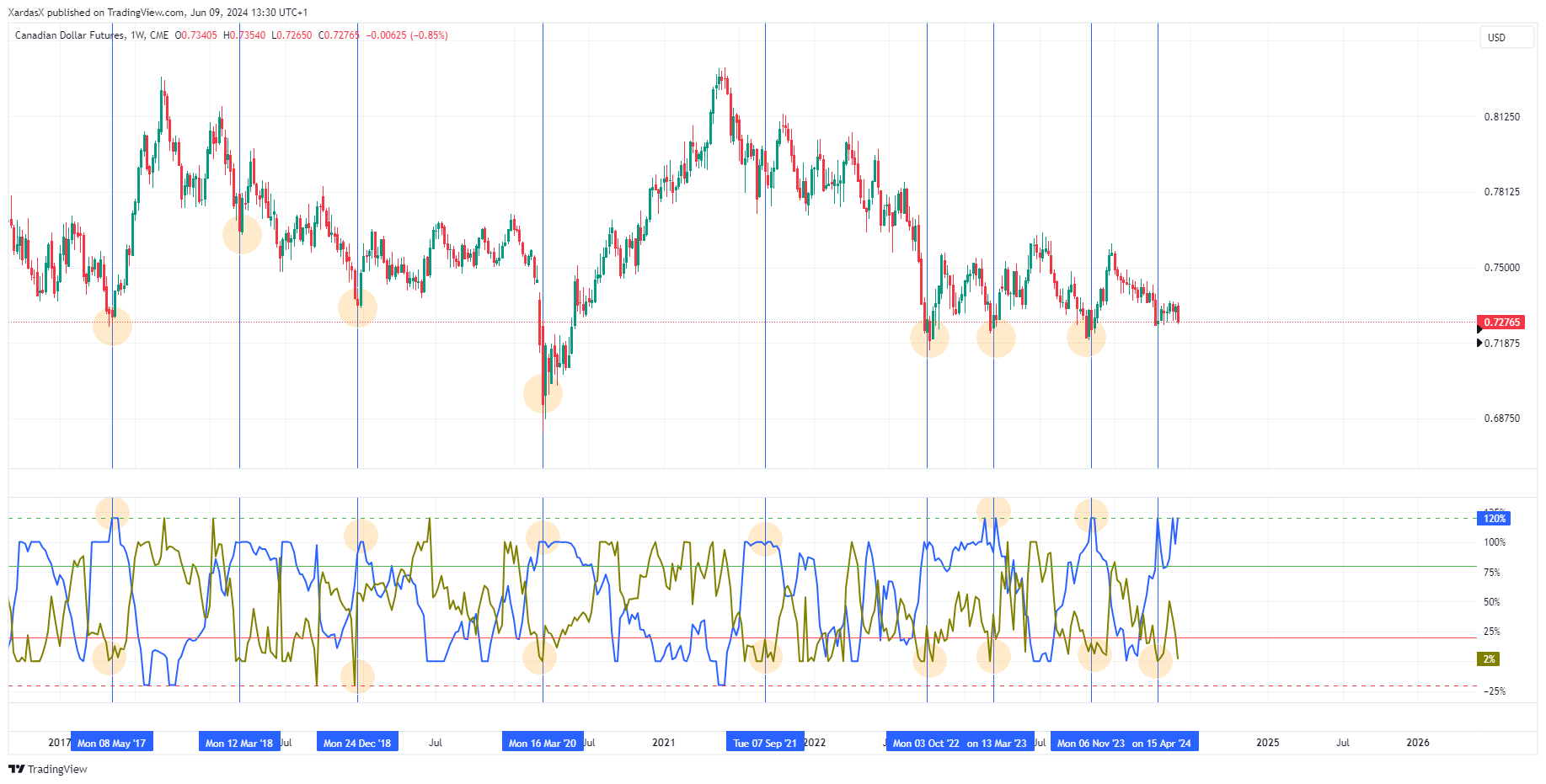Click the 50% indicator axis label
Screen dimensions: 1546x784
pos(1491,602)
